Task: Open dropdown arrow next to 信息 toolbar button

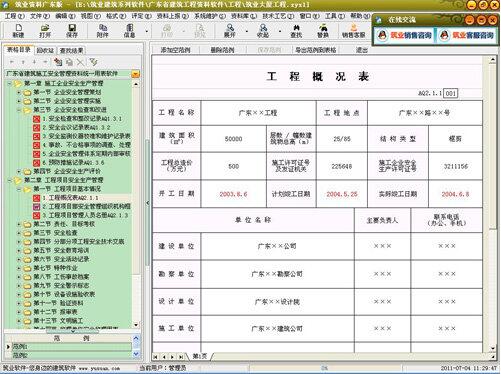Action: 147,31
